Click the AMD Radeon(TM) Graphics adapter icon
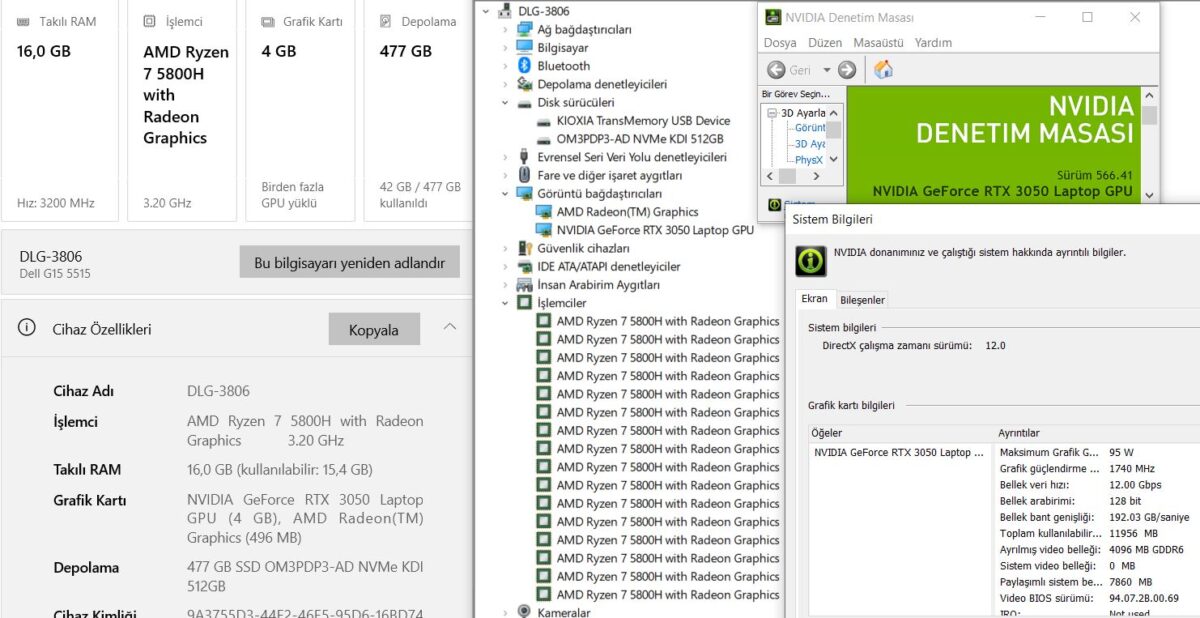1200x618 pixels. 544,212
